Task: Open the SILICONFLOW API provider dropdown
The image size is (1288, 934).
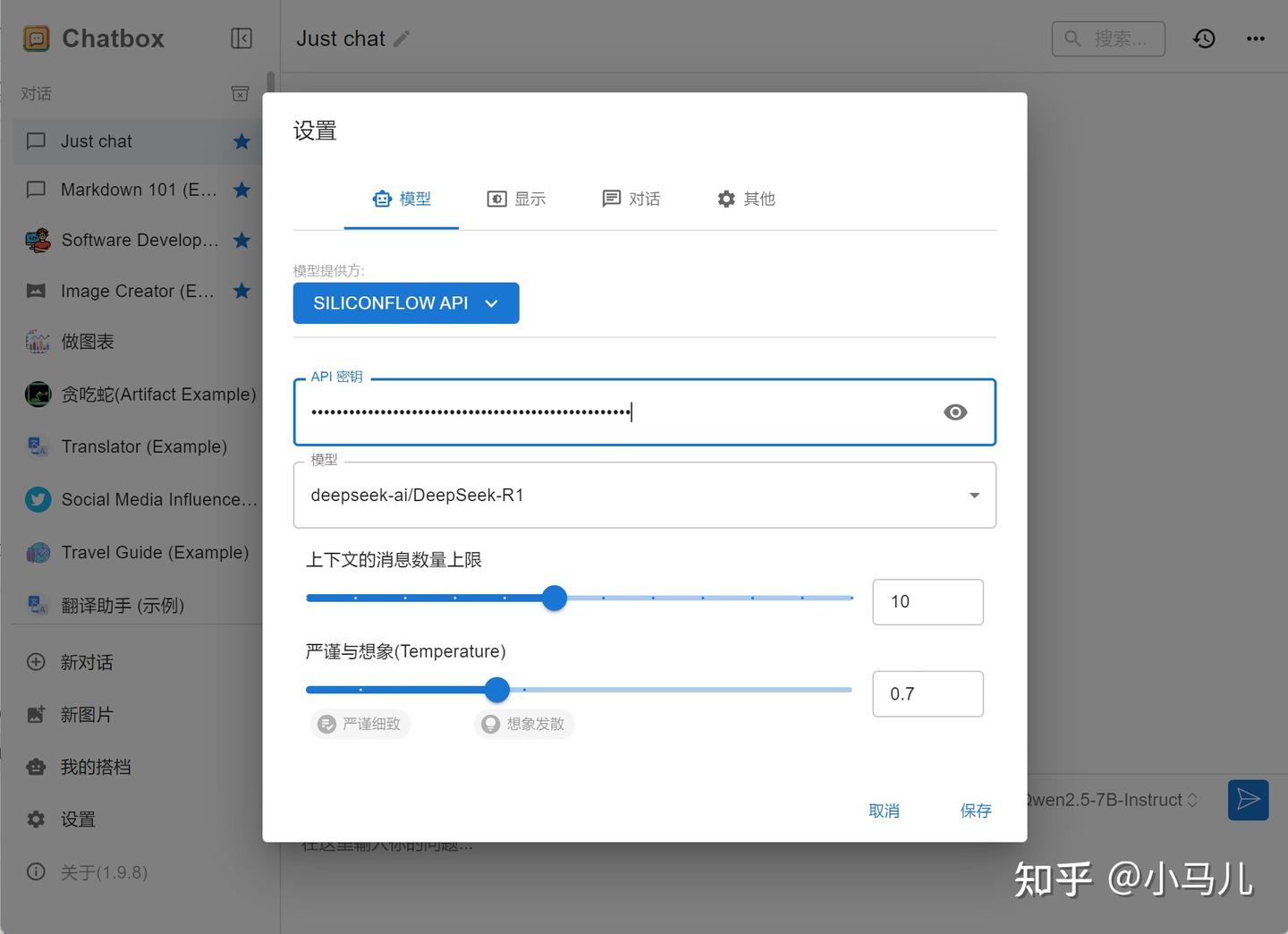Action: tap(405, 302)
